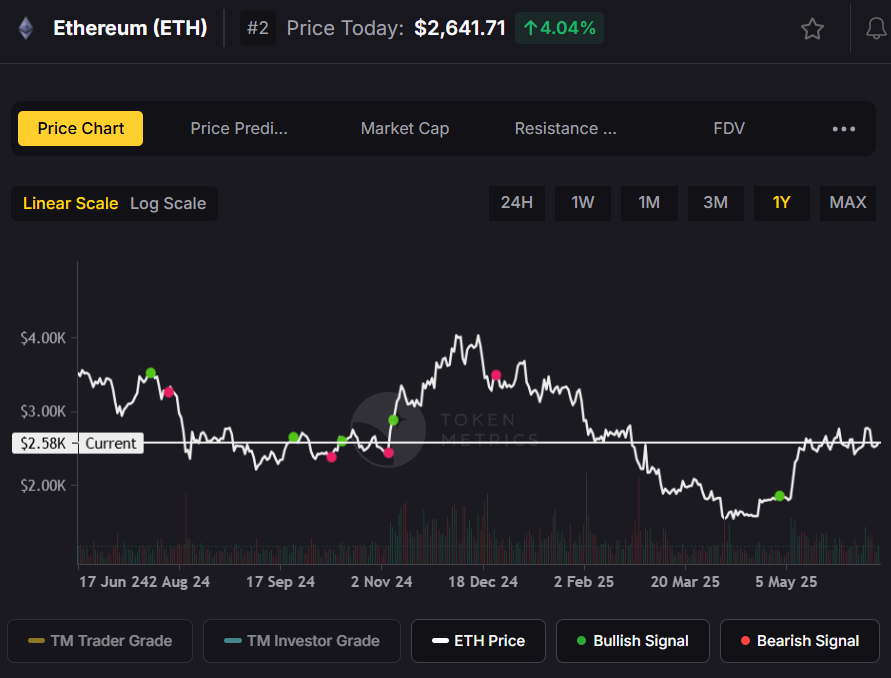Click the 18 Dec 24 date label
891x678 pixels.
pyautogui.click(x=483, y=582)
